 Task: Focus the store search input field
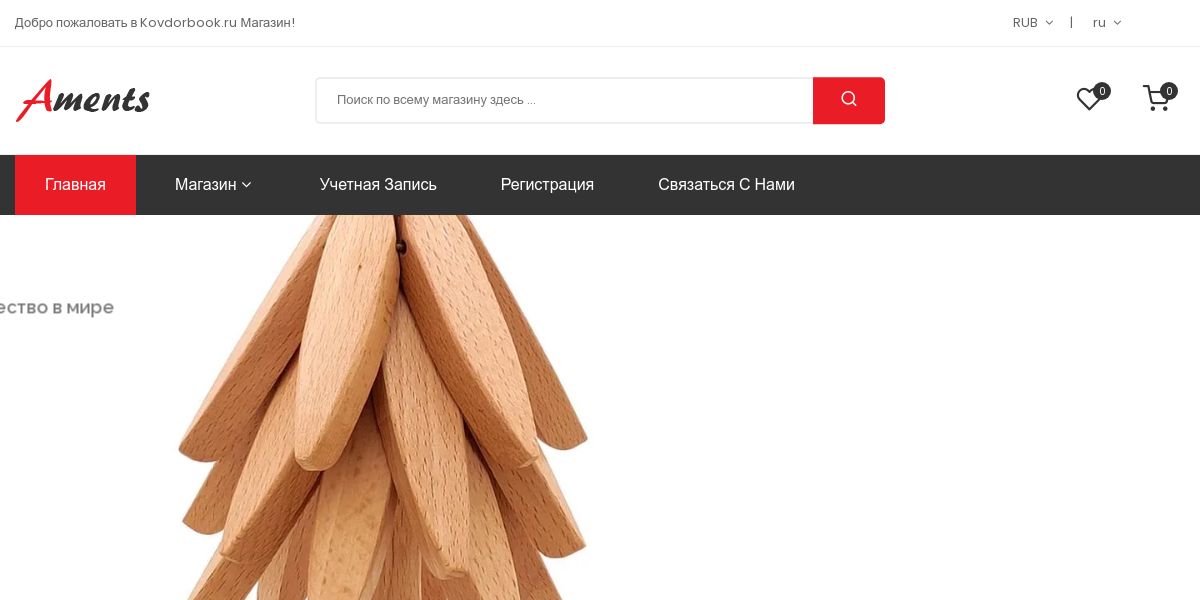[564, 100]
